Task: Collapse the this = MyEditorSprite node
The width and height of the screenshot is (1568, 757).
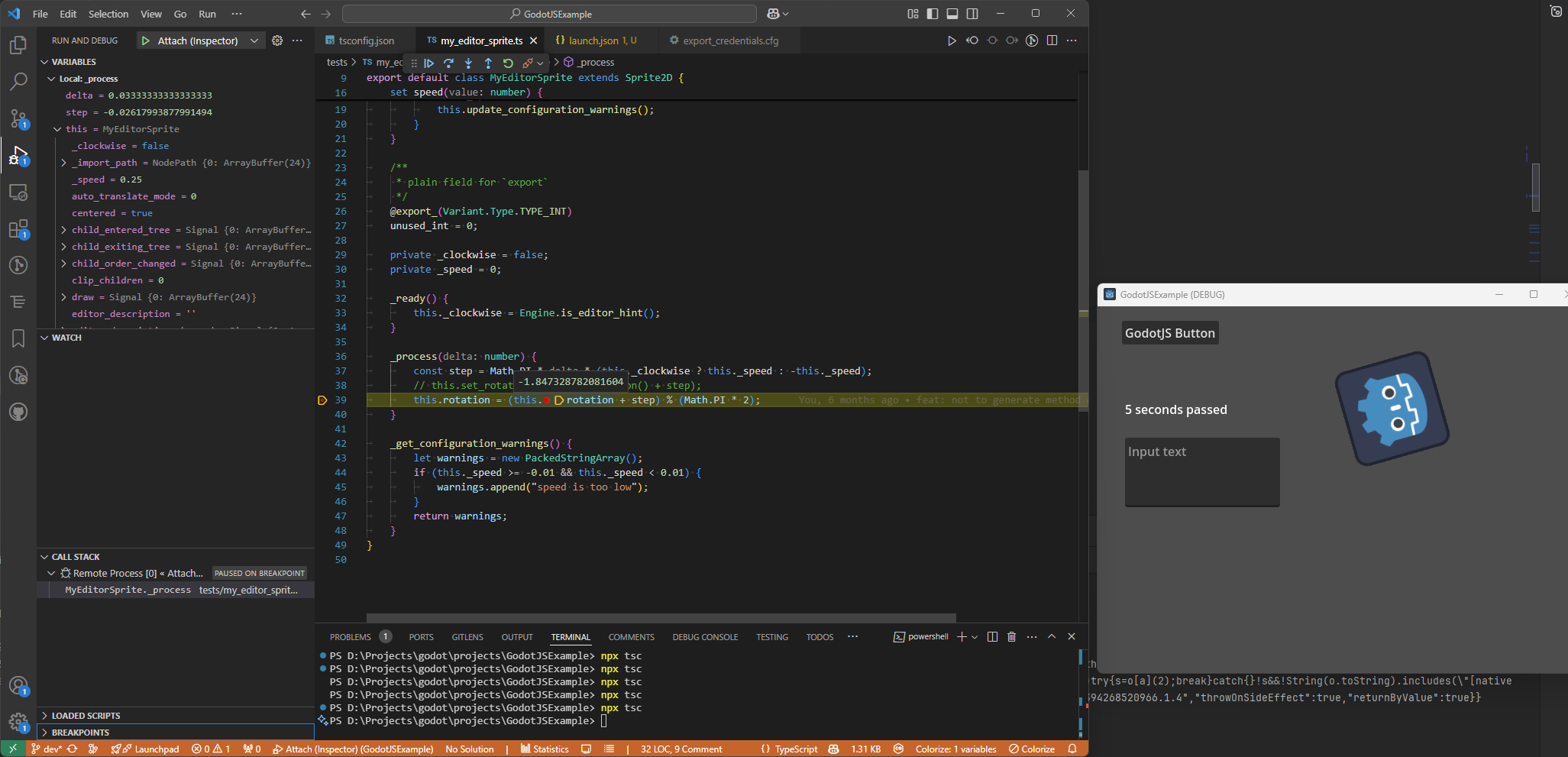Action: 57,129
